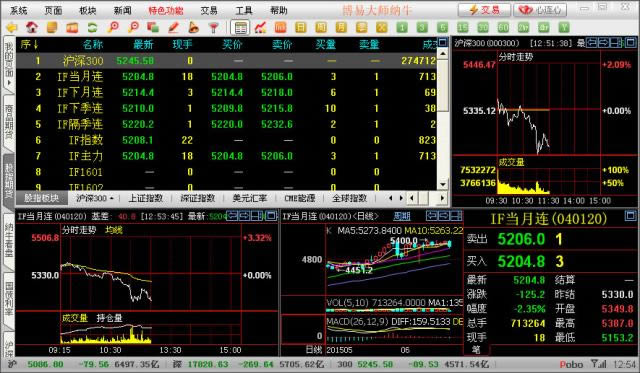Select the daily (日) period icon
The height and width of the screenshot is (373, 640).
[300, 28]
